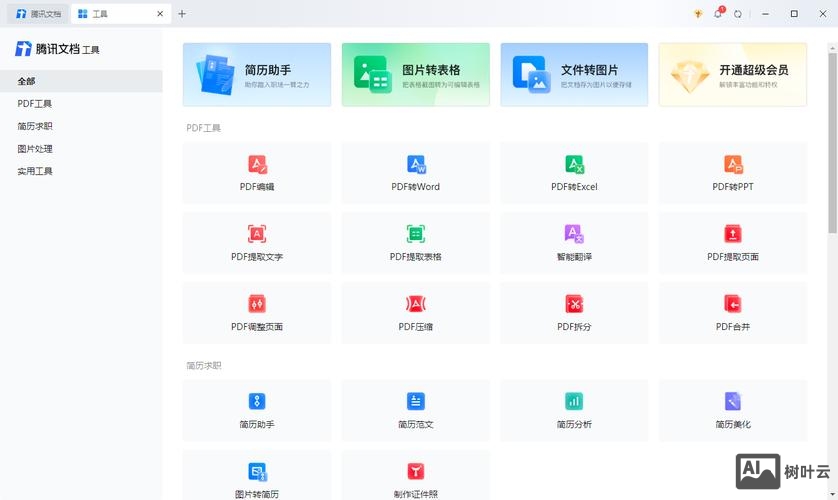This screenshot has height=500, width=838.
Task: Open the 简历范文 tool icon
Action: pyautogui.click(x=416, y=401)
